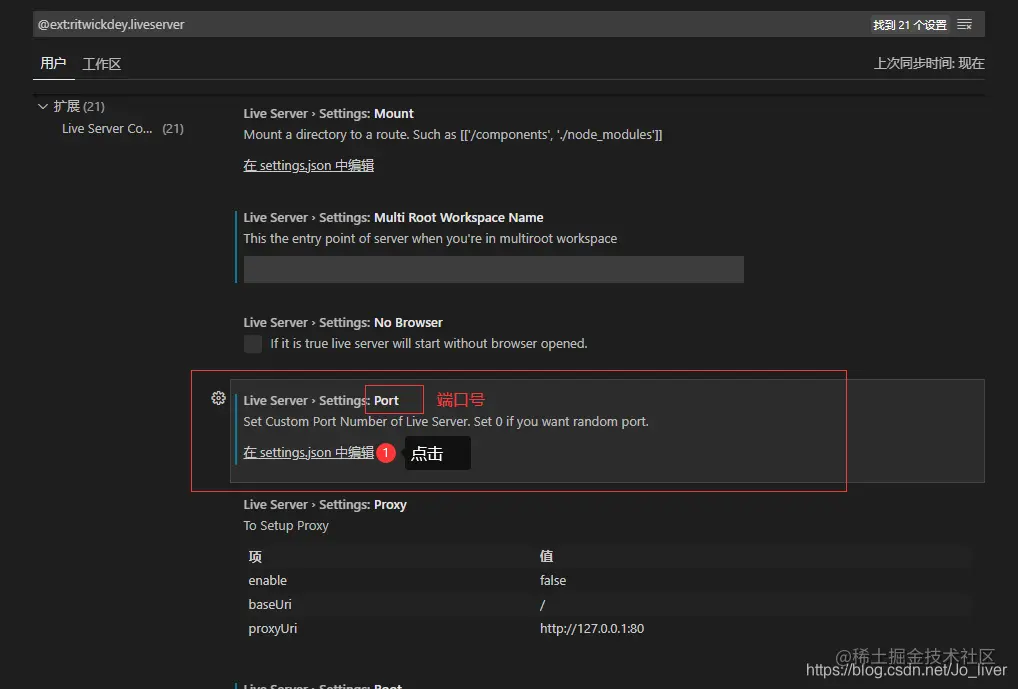Select Live Server Co... (21) tree entry
The width and height of the screenshot is (1018, 689).
coord(123,129)
